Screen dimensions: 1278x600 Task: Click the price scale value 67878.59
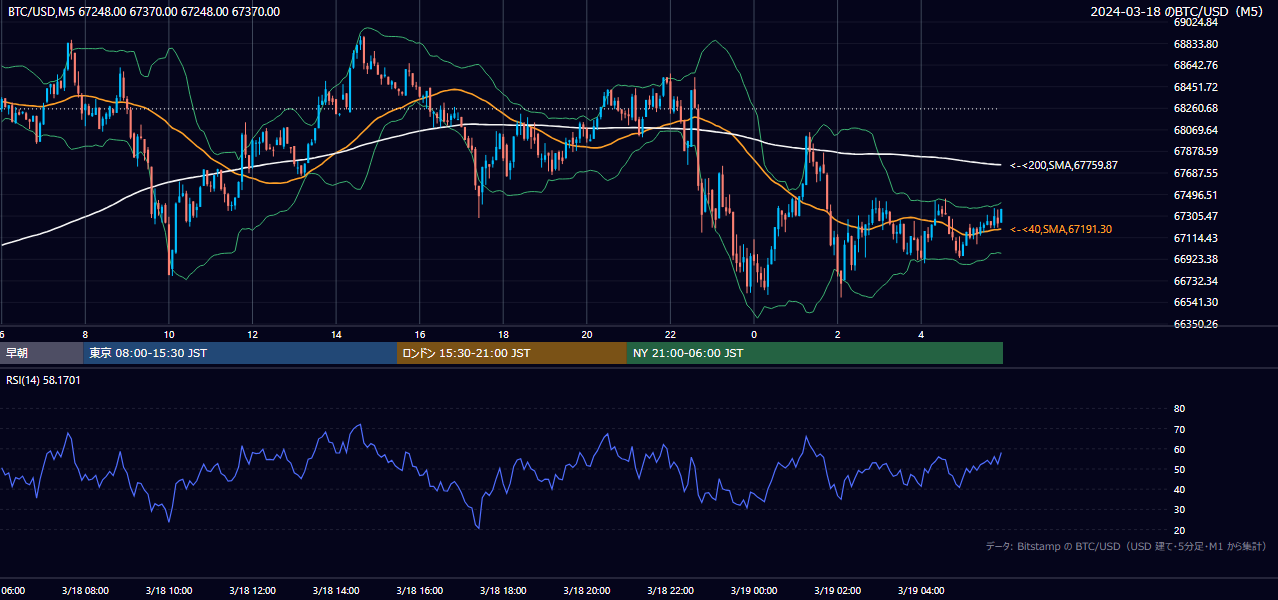click(x=1196, y=151)
